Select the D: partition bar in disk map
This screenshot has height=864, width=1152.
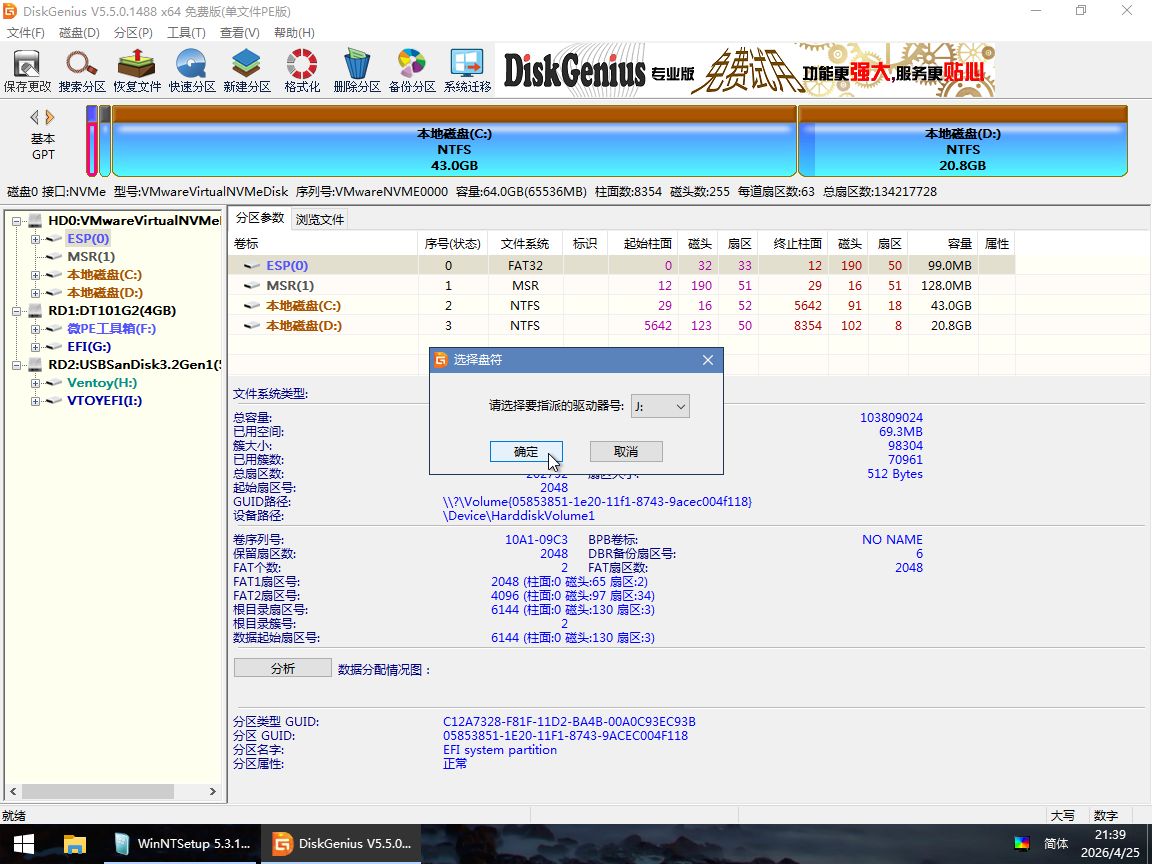[962, 142]
